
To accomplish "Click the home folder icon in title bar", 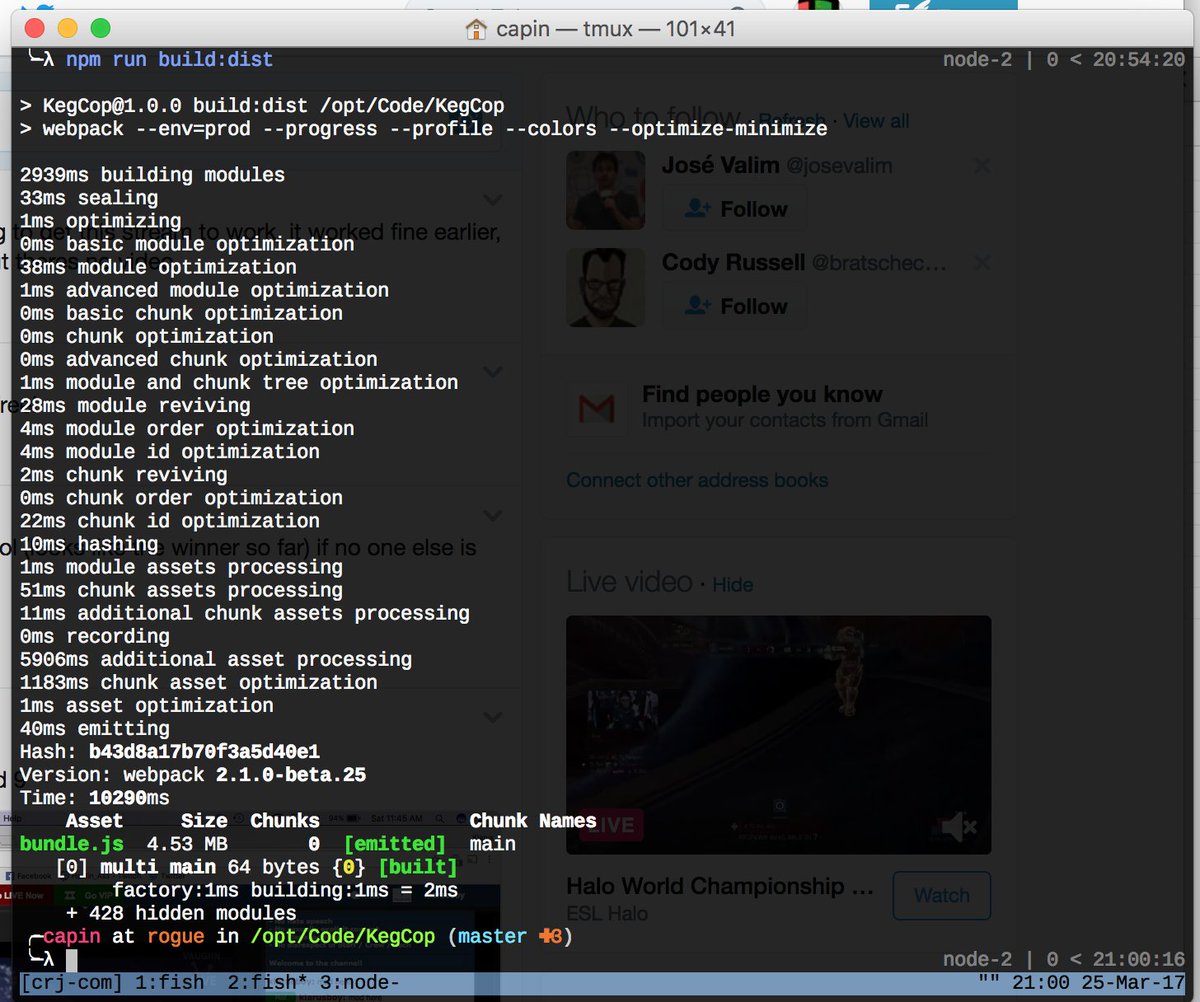I will 477,28.
